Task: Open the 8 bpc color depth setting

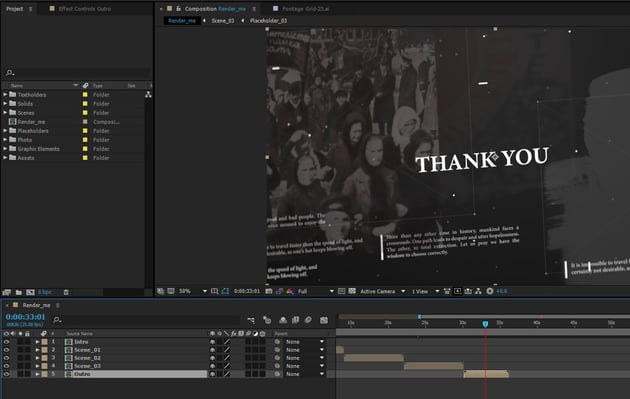Action: 45,292
